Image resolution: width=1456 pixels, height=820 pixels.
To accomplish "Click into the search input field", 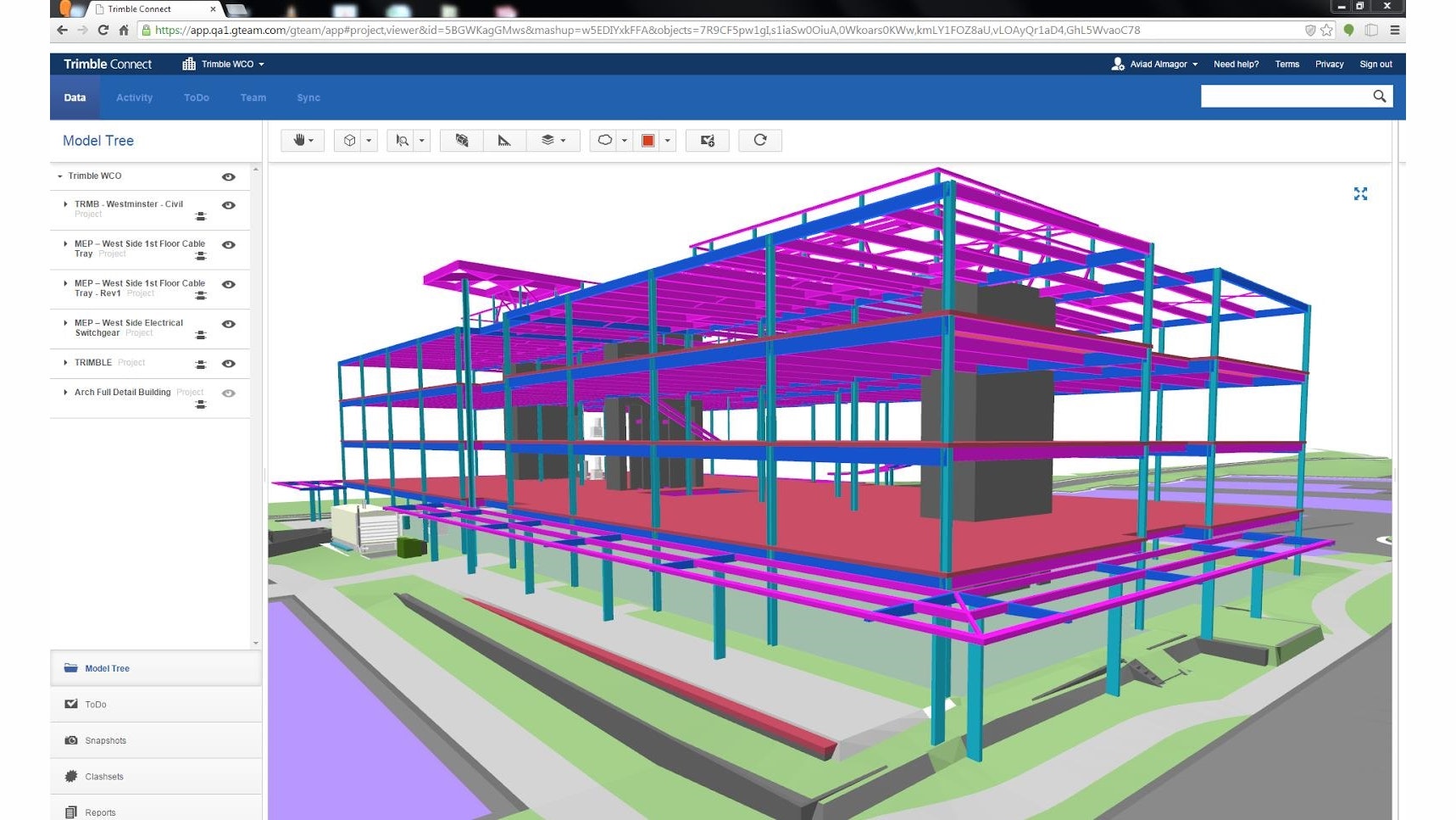I will [x=1284, y=97].
